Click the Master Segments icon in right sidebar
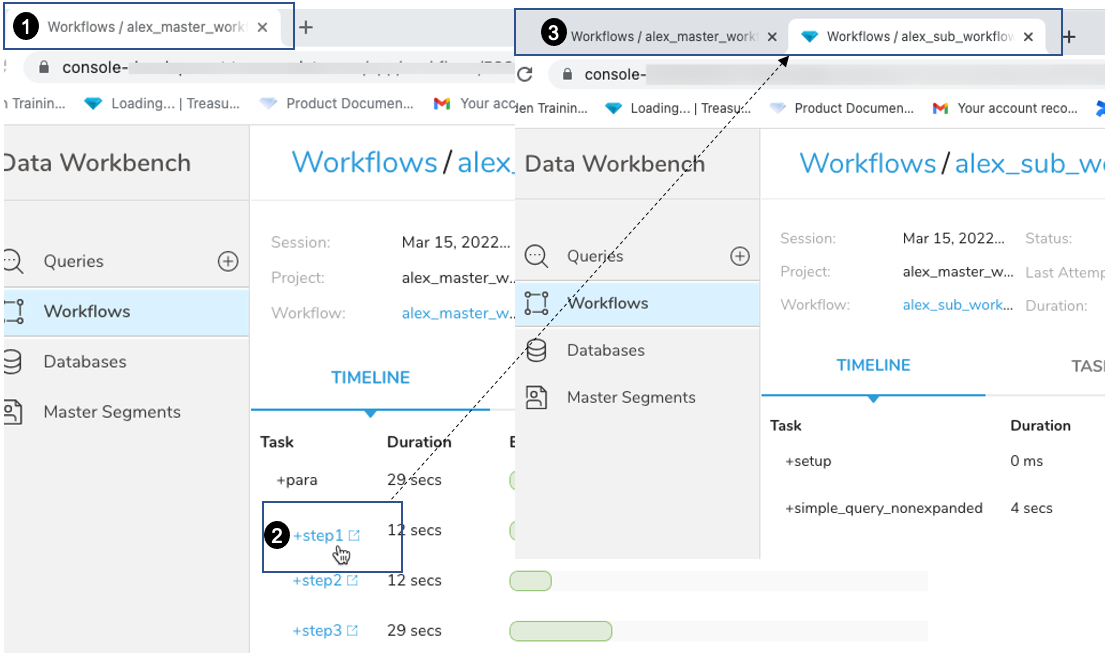1105x653 pixels. pyautogui.click(x=537, y=397)
